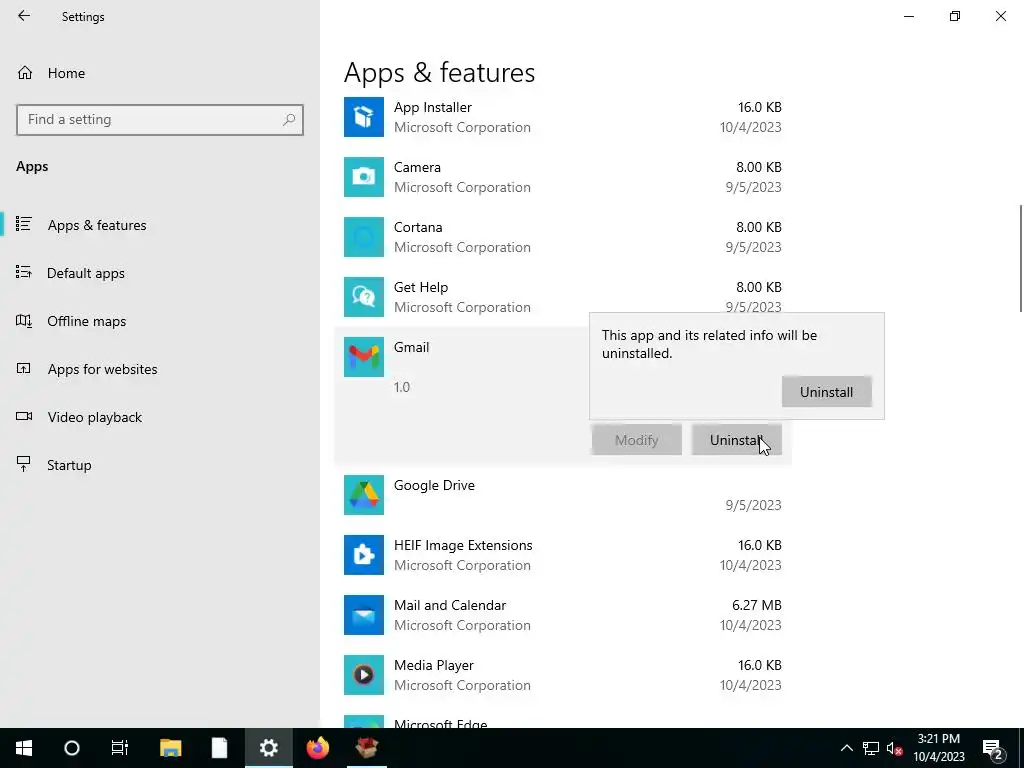Click Media Player app name
Image resolution: width=1024 pixels, height=768 pixels.
click(434, 665)
